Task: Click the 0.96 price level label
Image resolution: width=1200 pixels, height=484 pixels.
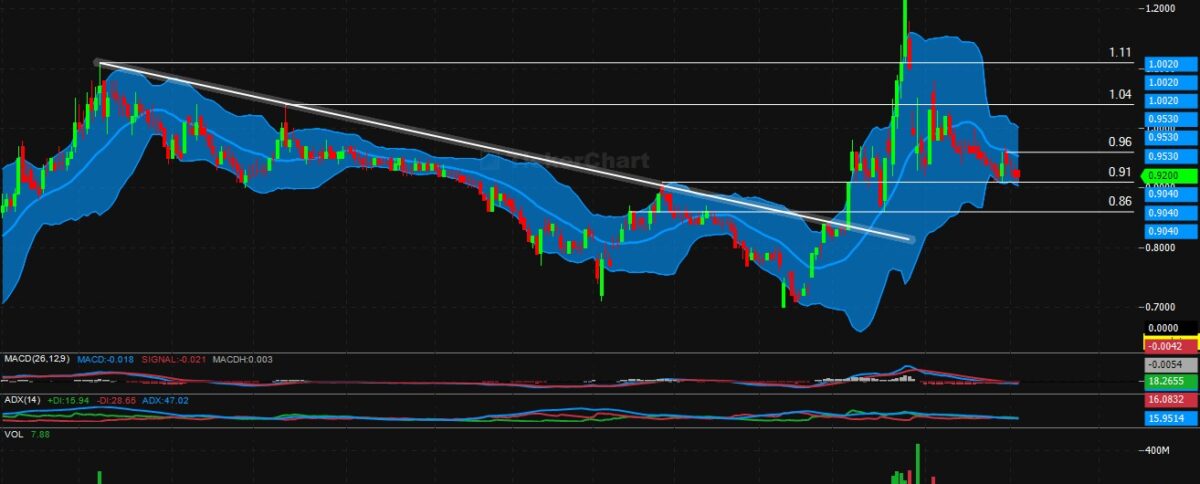Action: pyautogui.click(x=1120, y=142)
